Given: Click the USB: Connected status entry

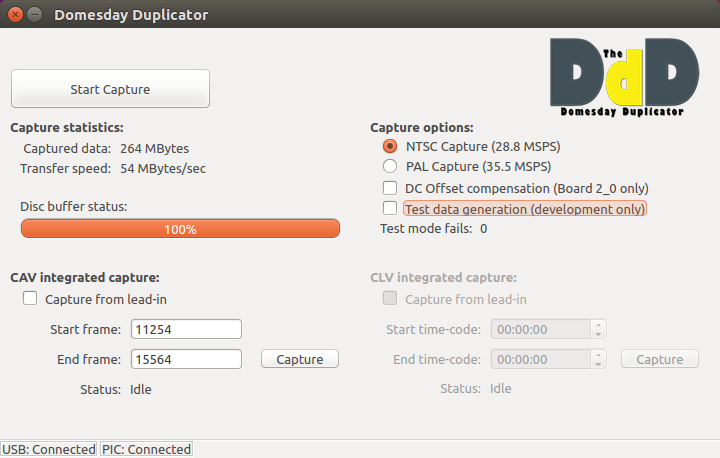Looking at the screenshot, I should [x=49, y=449].
